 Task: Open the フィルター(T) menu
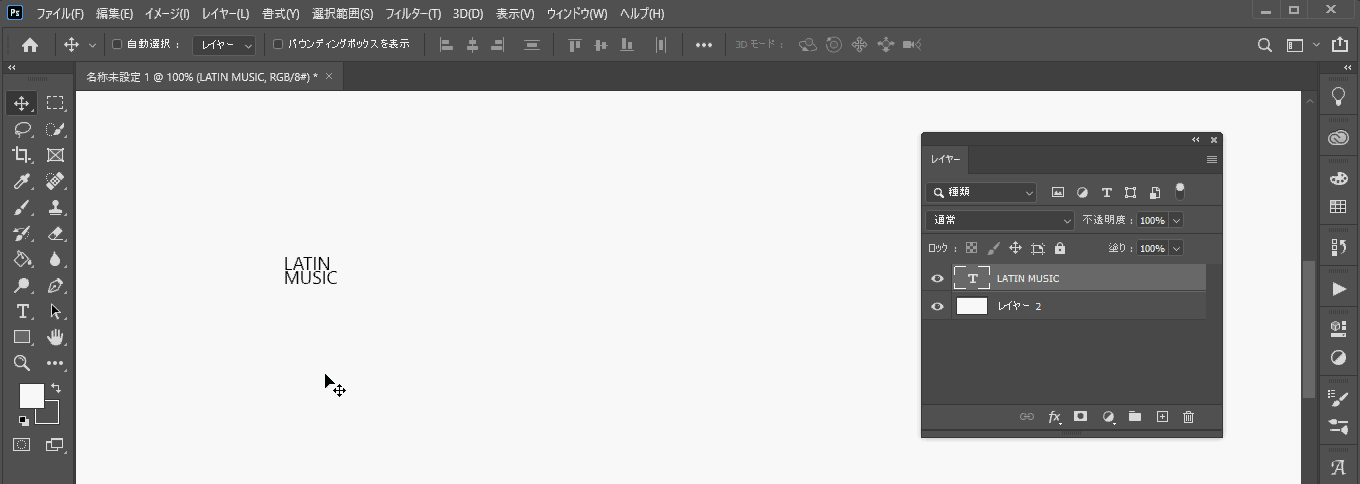[x=413, y=14]
